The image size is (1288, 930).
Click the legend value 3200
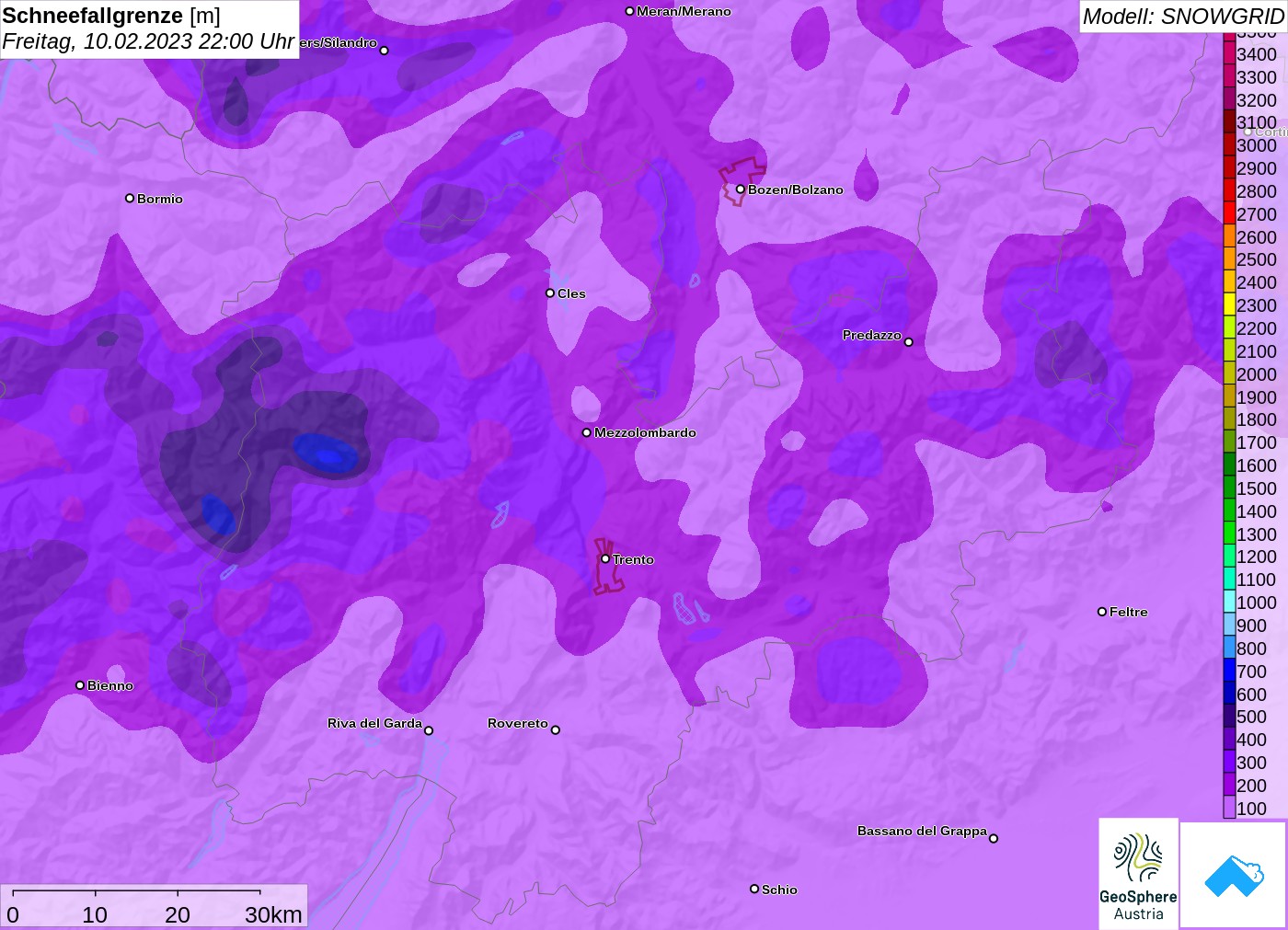point(1257,100)
